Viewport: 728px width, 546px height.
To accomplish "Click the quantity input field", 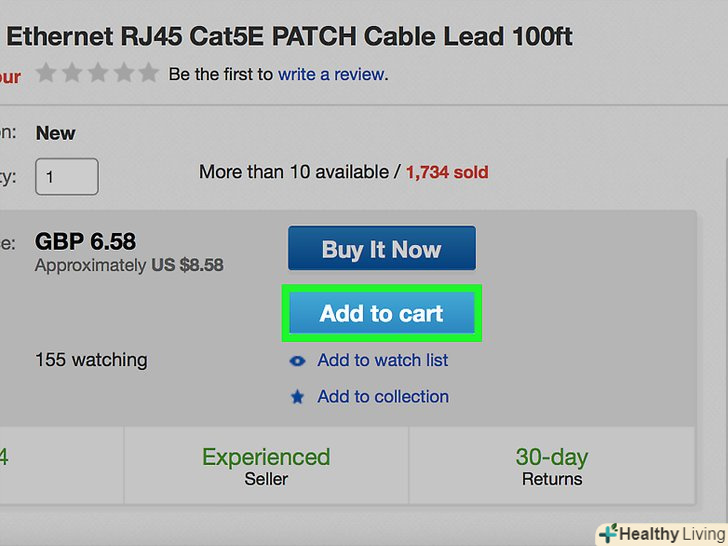I will 67,176.
